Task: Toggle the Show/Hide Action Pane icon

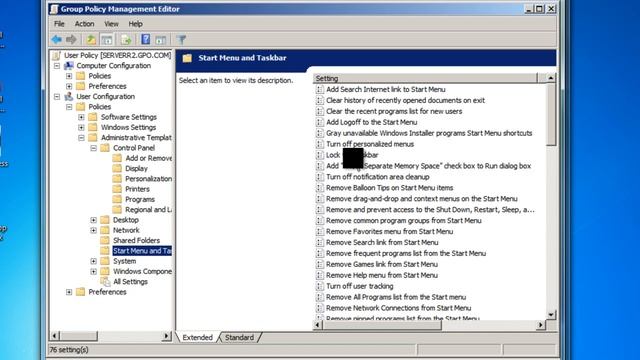Action: tap(161, 40)
